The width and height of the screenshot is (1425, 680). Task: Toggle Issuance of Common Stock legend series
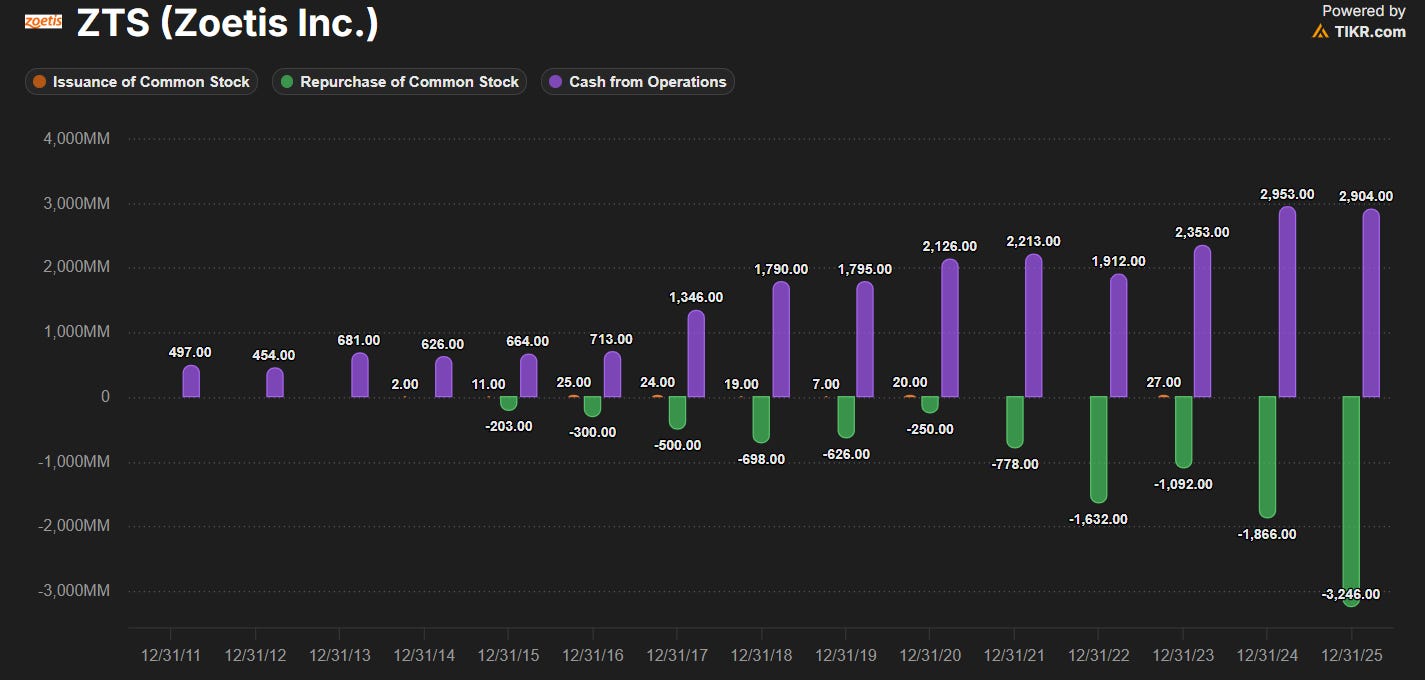point(141,82)
